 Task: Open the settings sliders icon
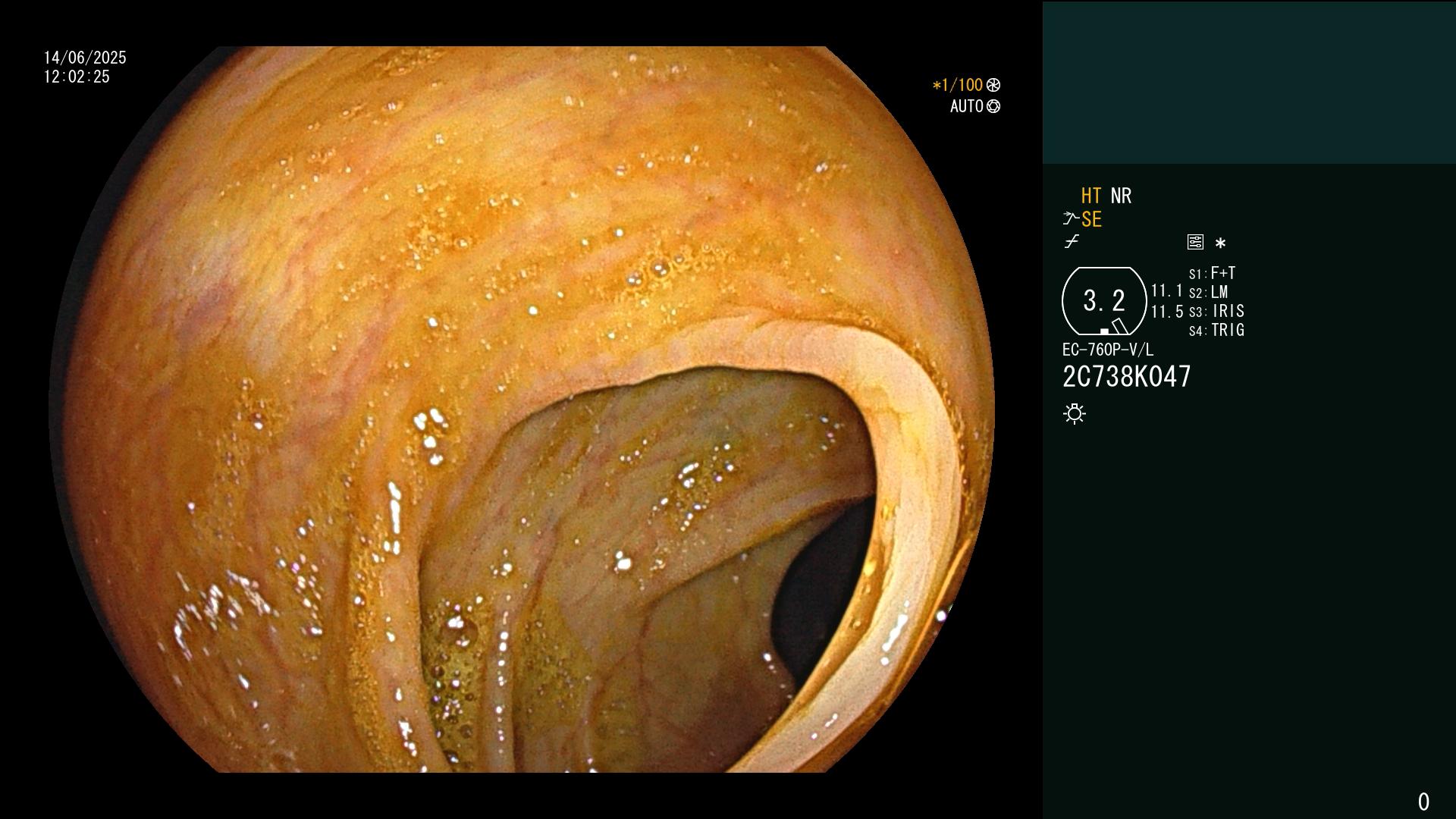point(1195,243)
